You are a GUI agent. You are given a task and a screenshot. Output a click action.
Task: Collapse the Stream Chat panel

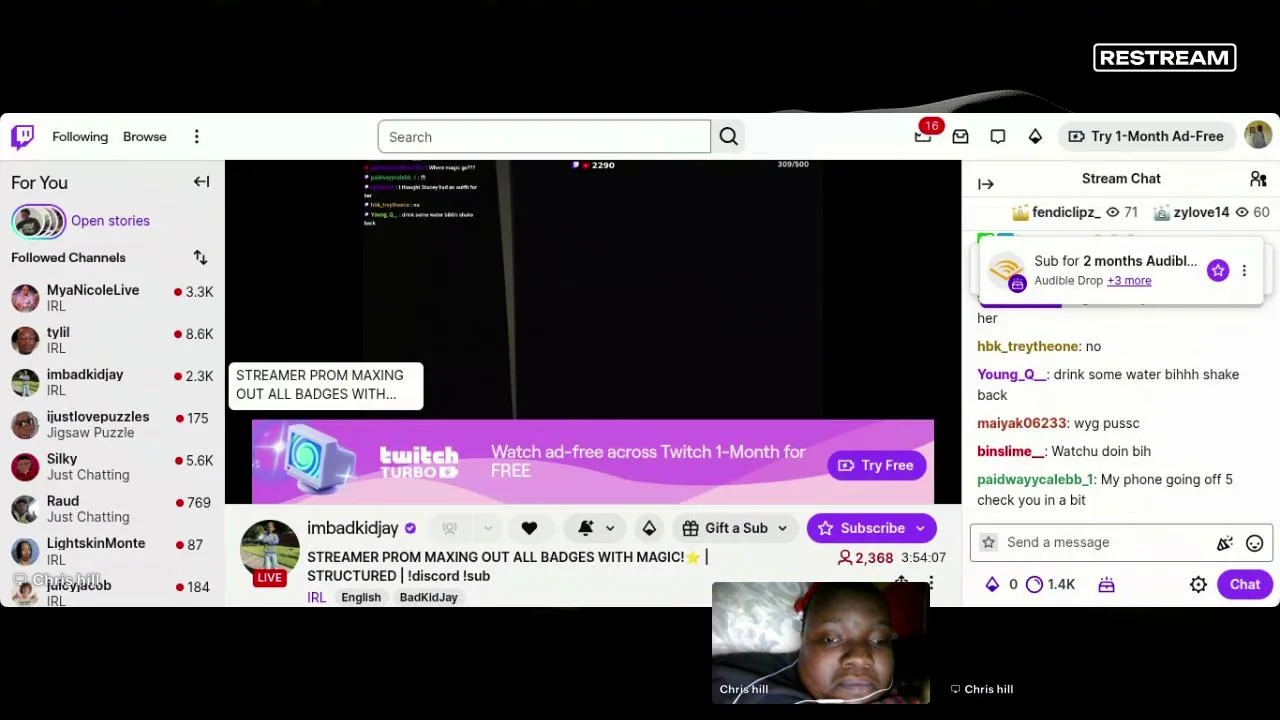click(985, 184)
